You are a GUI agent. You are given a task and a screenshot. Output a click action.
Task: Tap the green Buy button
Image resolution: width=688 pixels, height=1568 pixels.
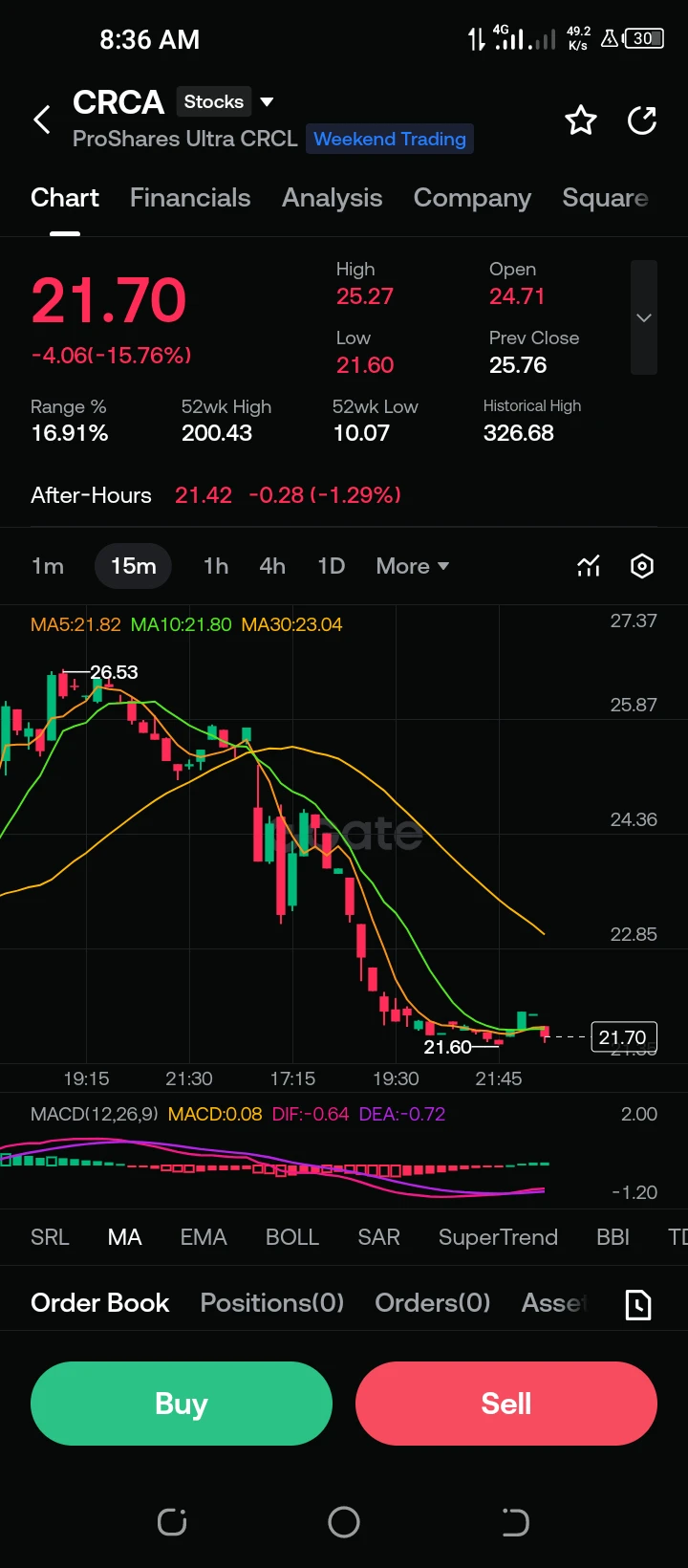[x=182, y=1404]
